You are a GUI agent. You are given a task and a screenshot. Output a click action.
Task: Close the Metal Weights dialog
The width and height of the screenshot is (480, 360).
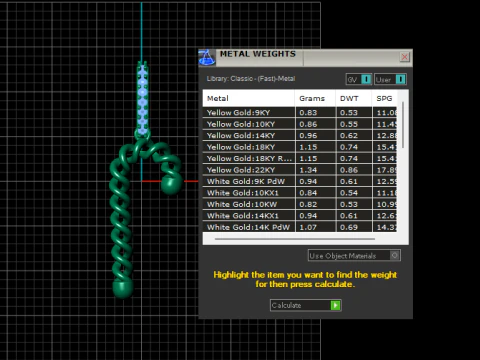(x=405, y=57)
